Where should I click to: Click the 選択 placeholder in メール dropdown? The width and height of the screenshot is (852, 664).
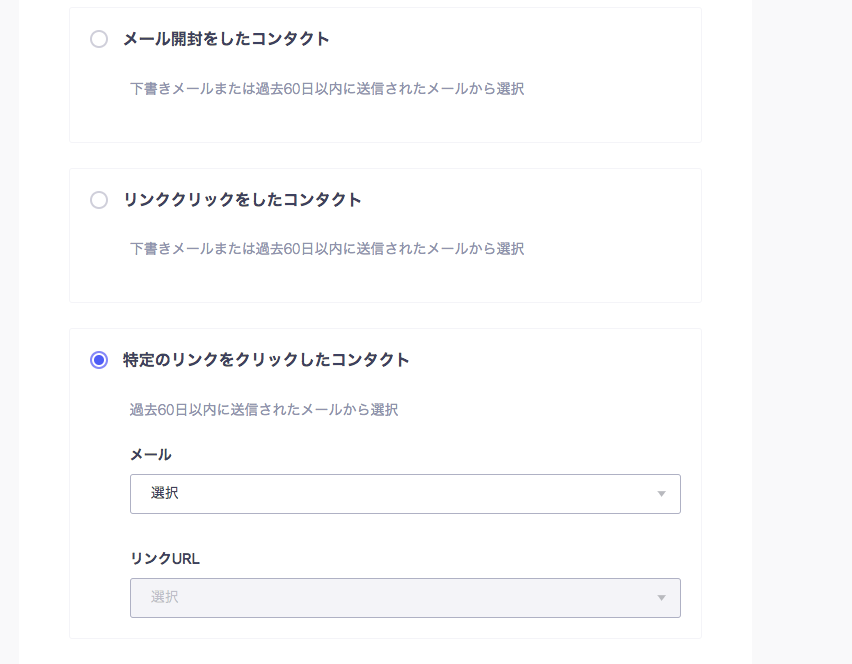(x=164, y=493)
